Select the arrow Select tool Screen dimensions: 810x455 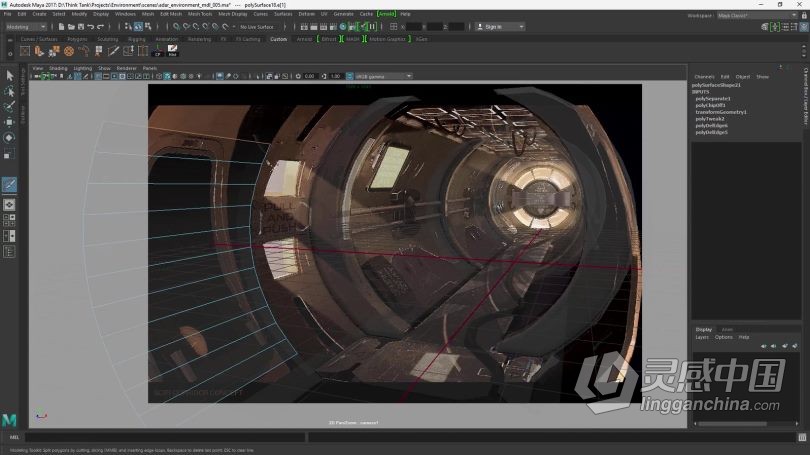coord(9,75)
